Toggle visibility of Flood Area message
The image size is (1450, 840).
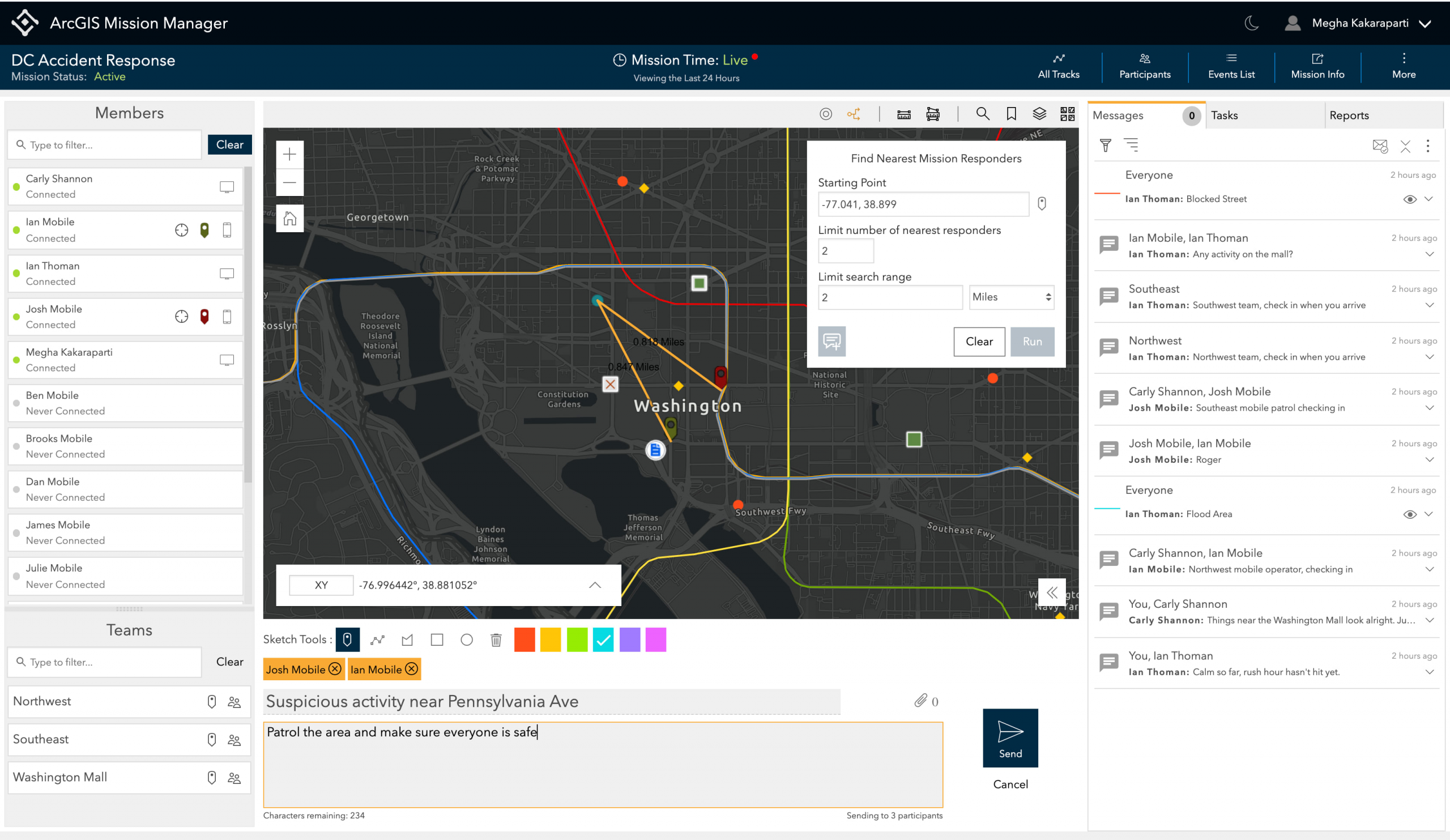point(1409,514)
